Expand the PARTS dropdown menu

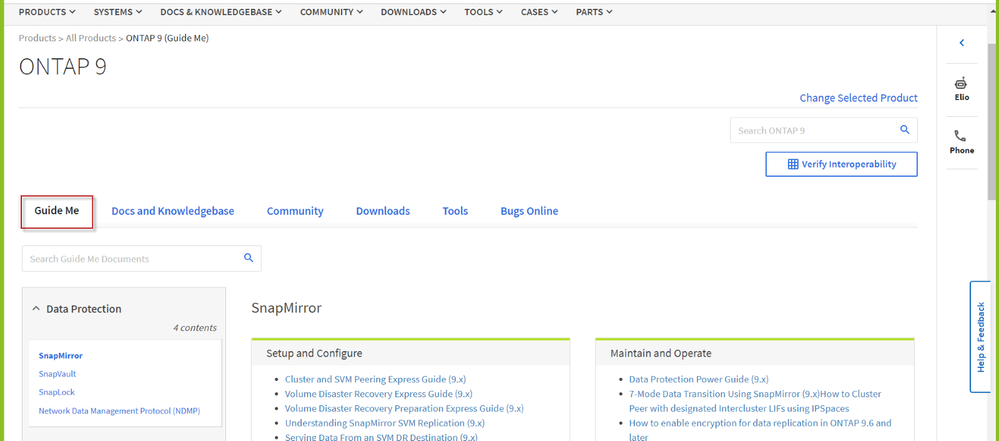[594, 11]
